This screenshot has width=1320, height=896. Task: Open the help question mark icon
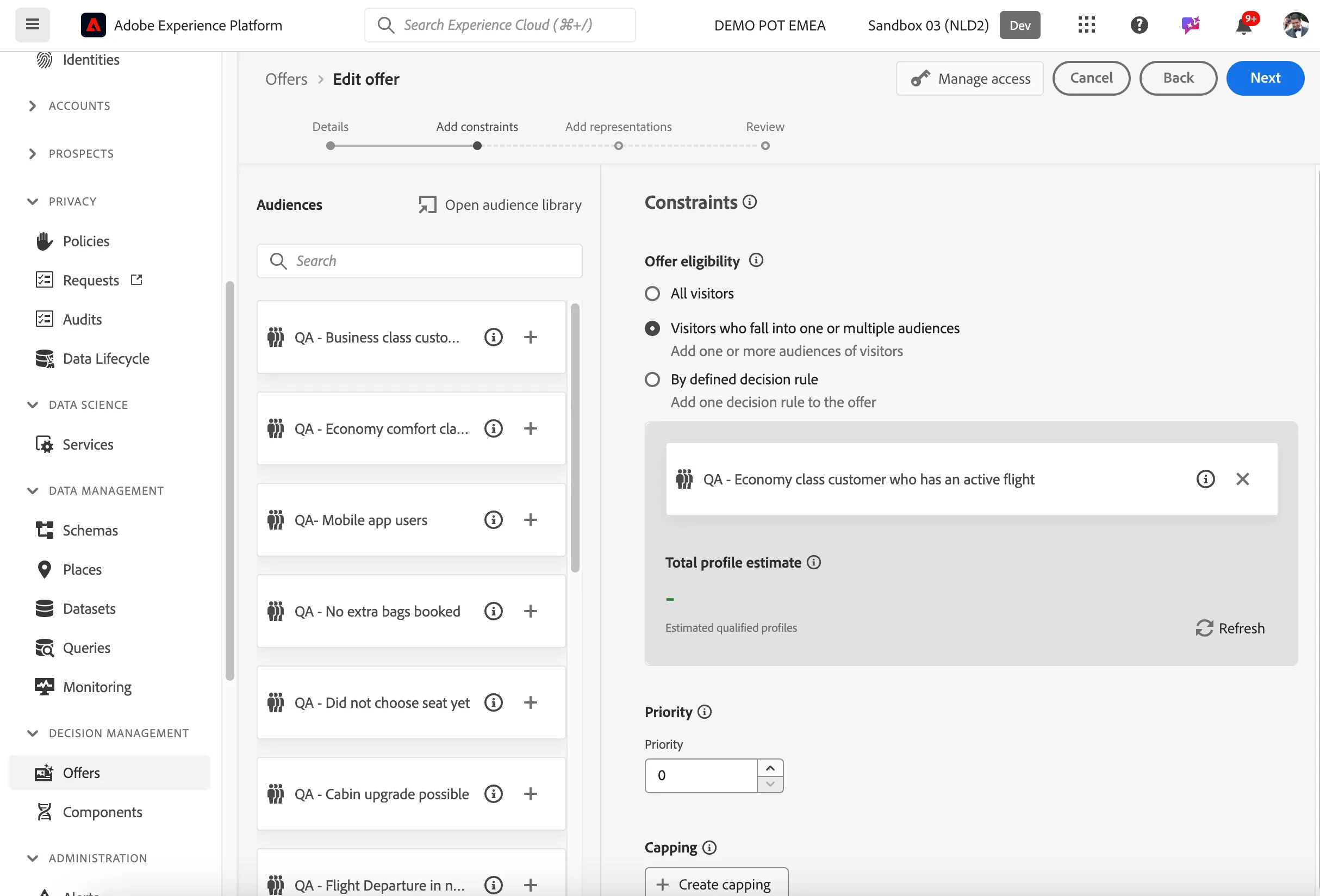click(x=1139, y=25)
